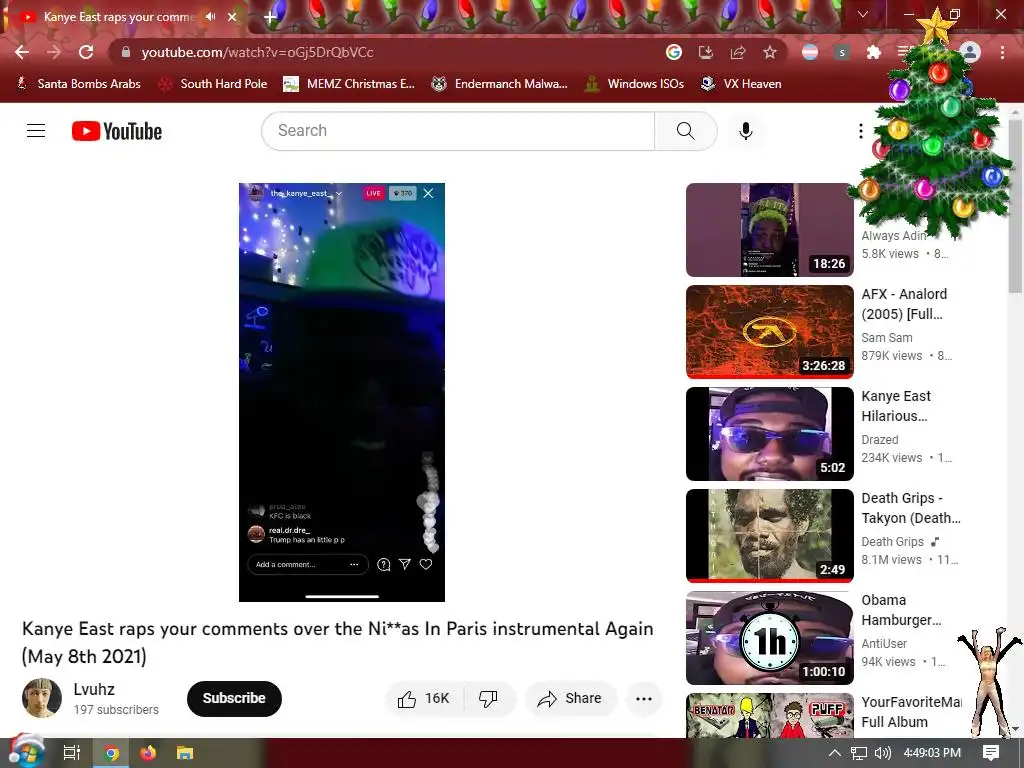Open the Death Grips Takyon thumbnail
This screenshot has width=1024, height=768.
pos(769,536)
